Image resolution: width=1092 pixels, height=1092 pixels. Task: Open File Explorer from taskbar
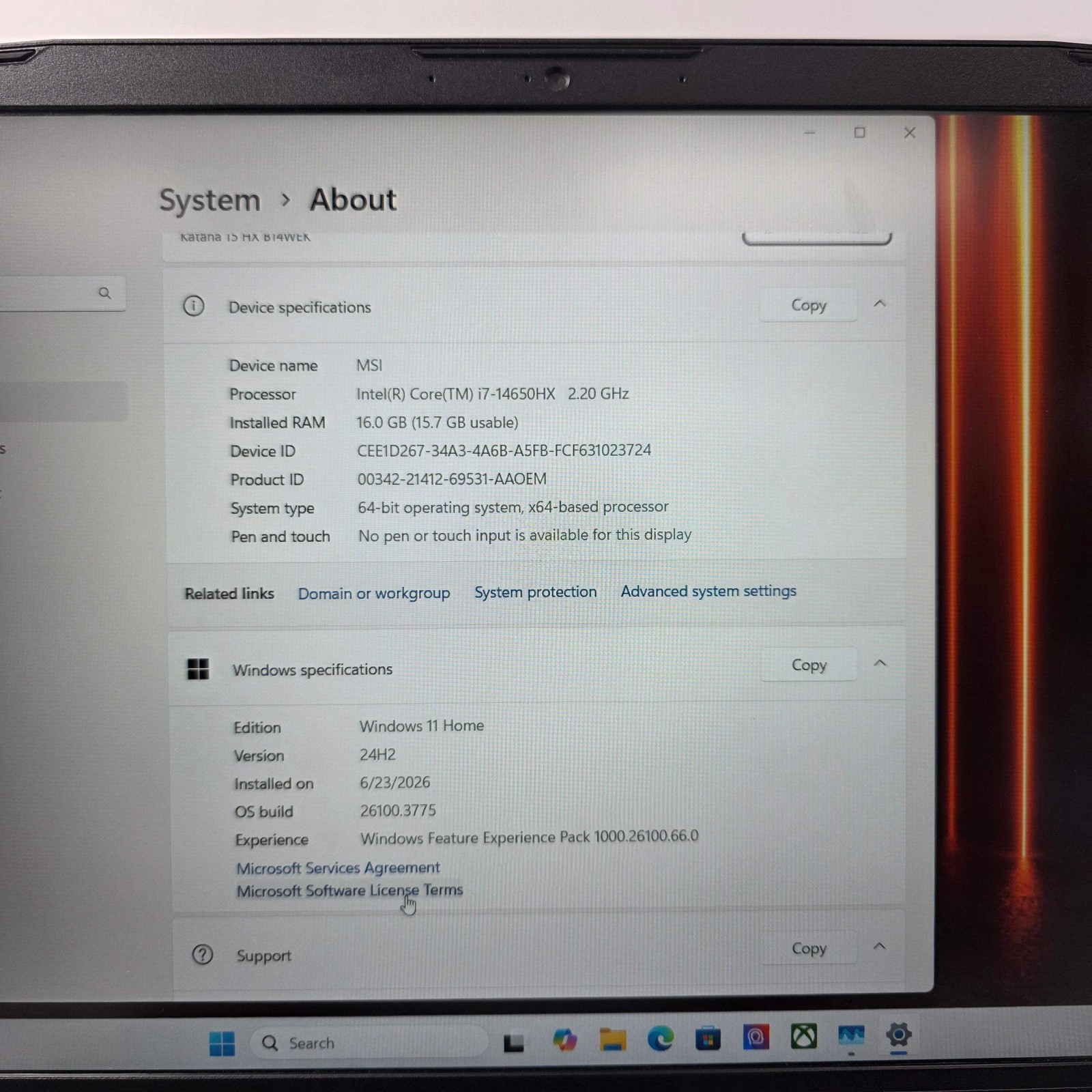point(613,1039)
